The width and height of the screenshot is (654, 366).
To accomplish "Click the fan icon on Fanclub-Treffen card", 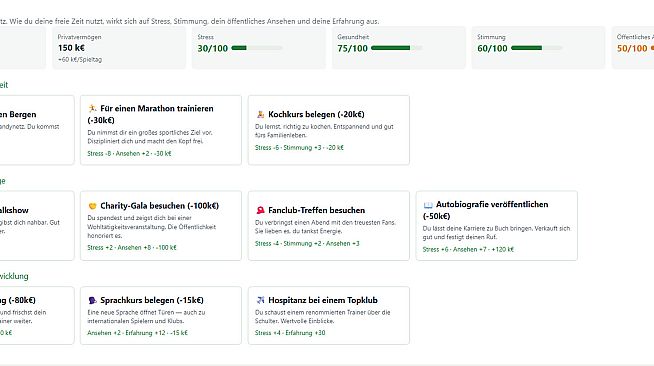I will coord(260,211).
